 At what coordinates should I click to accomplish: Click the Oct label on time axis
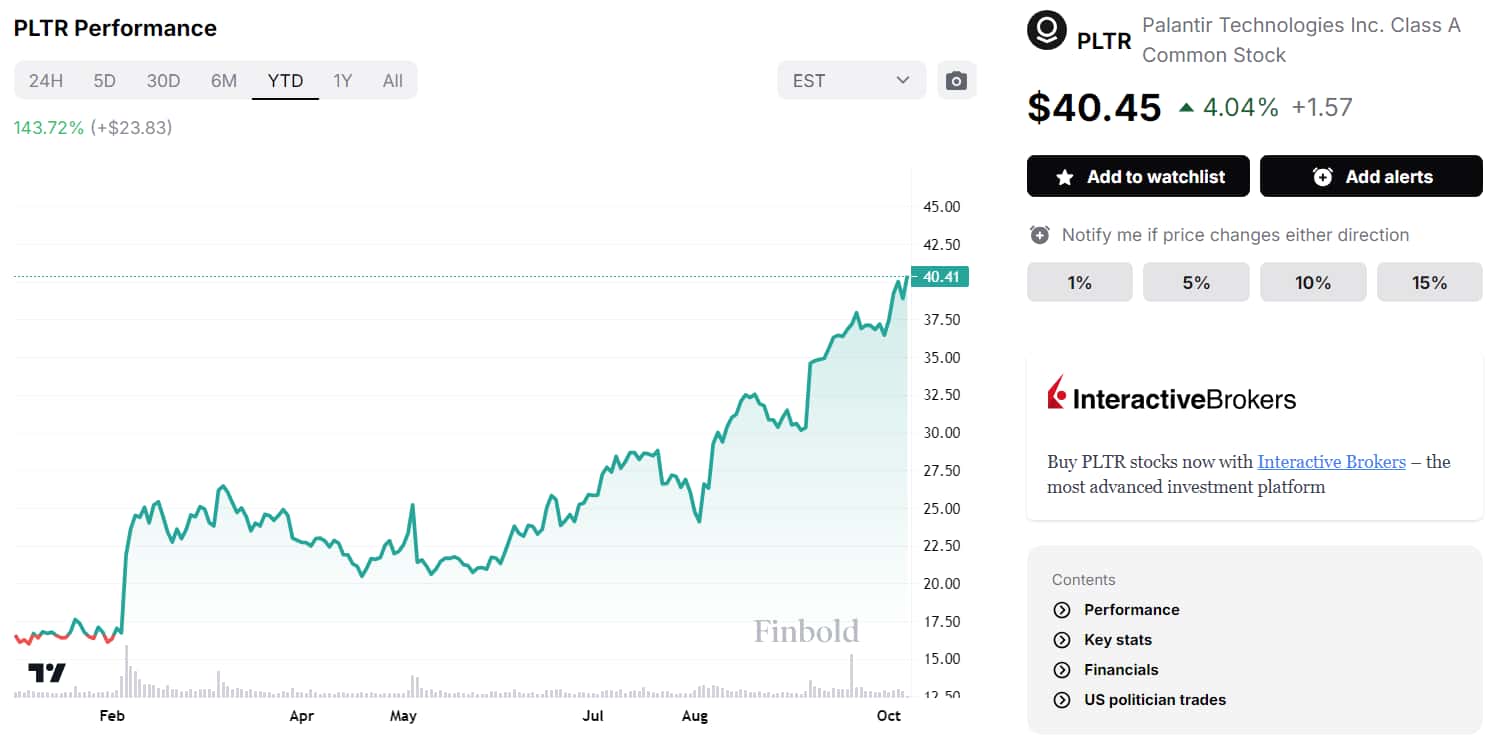click(x=889, y=716)
